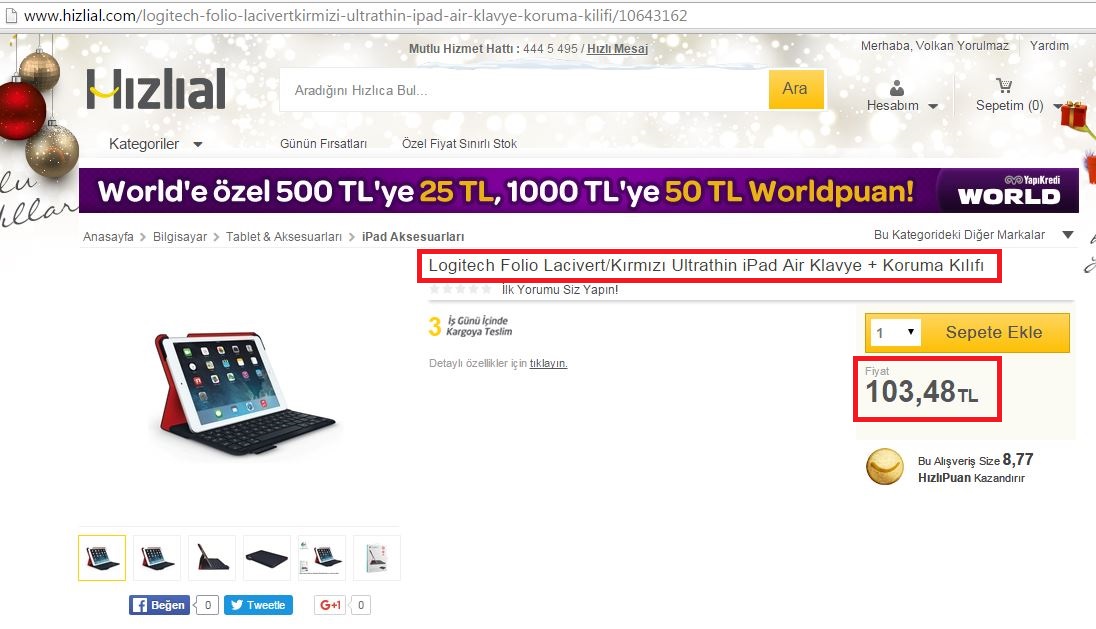The image size is (1096, 629).
Task: Click the page icon in address bar
Action: [10, 15]
